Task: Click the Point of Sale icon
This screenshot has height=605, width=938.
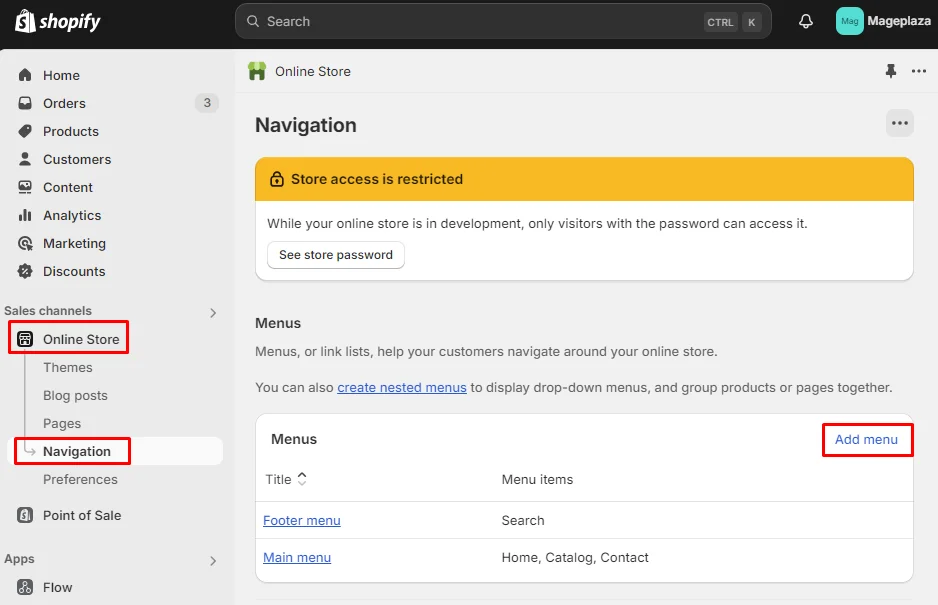Action: (x=25, y=515)
